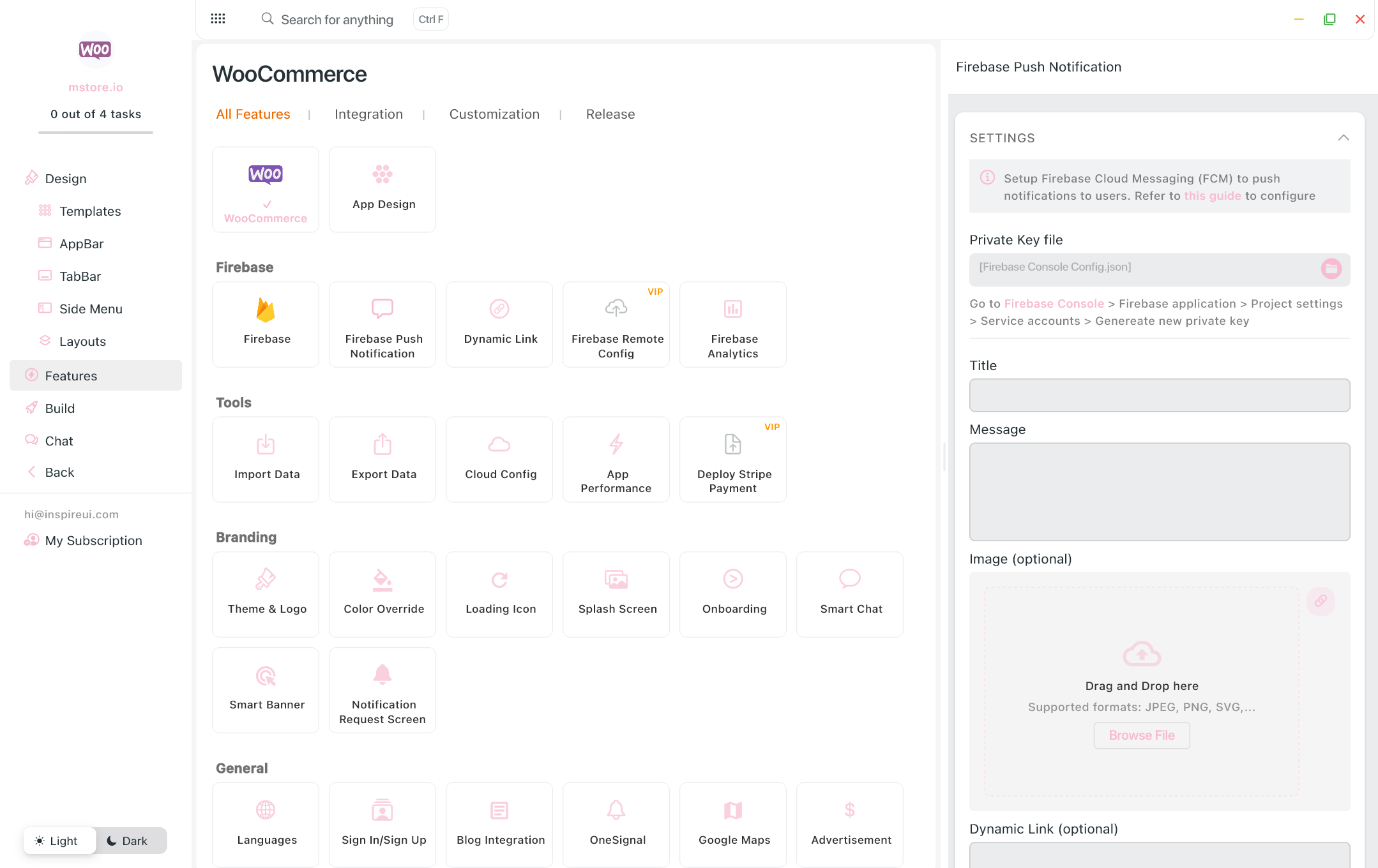The image size is (1378, 868).
Task: Switch to Dark theme mode
Action: (127, 841)
